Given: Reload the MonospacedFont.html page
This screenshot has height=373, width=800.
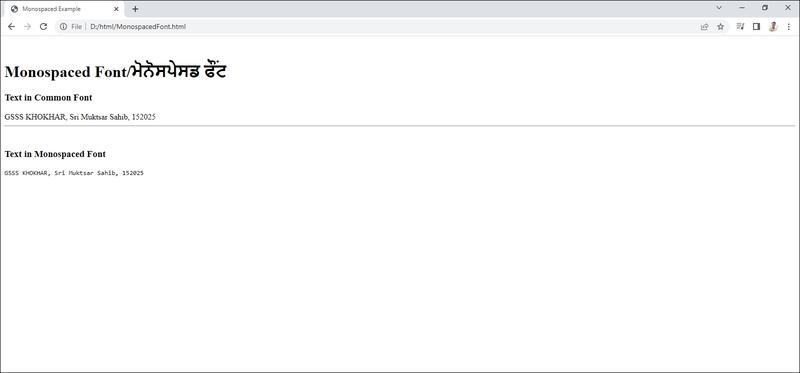Looking at the screenshot, I should point(43,27).
